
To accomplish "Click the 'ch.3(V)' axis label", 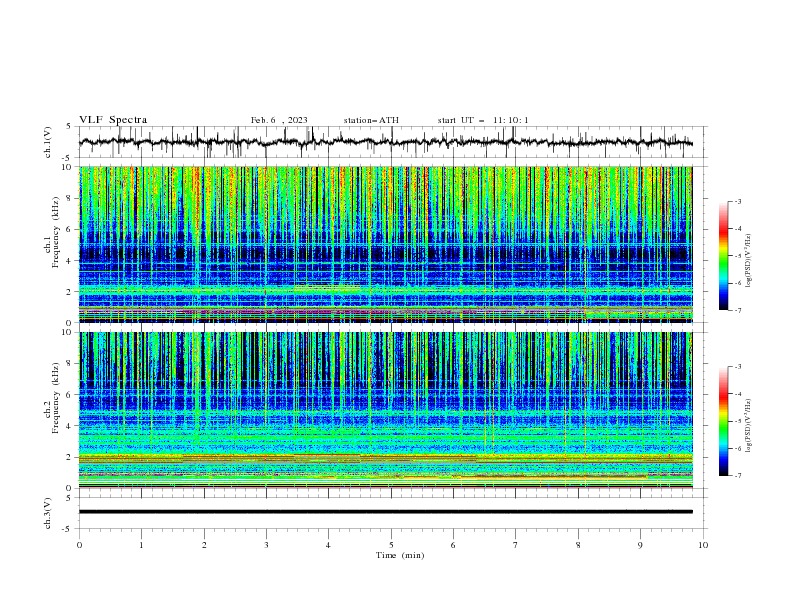I will [x=48, y=513].
